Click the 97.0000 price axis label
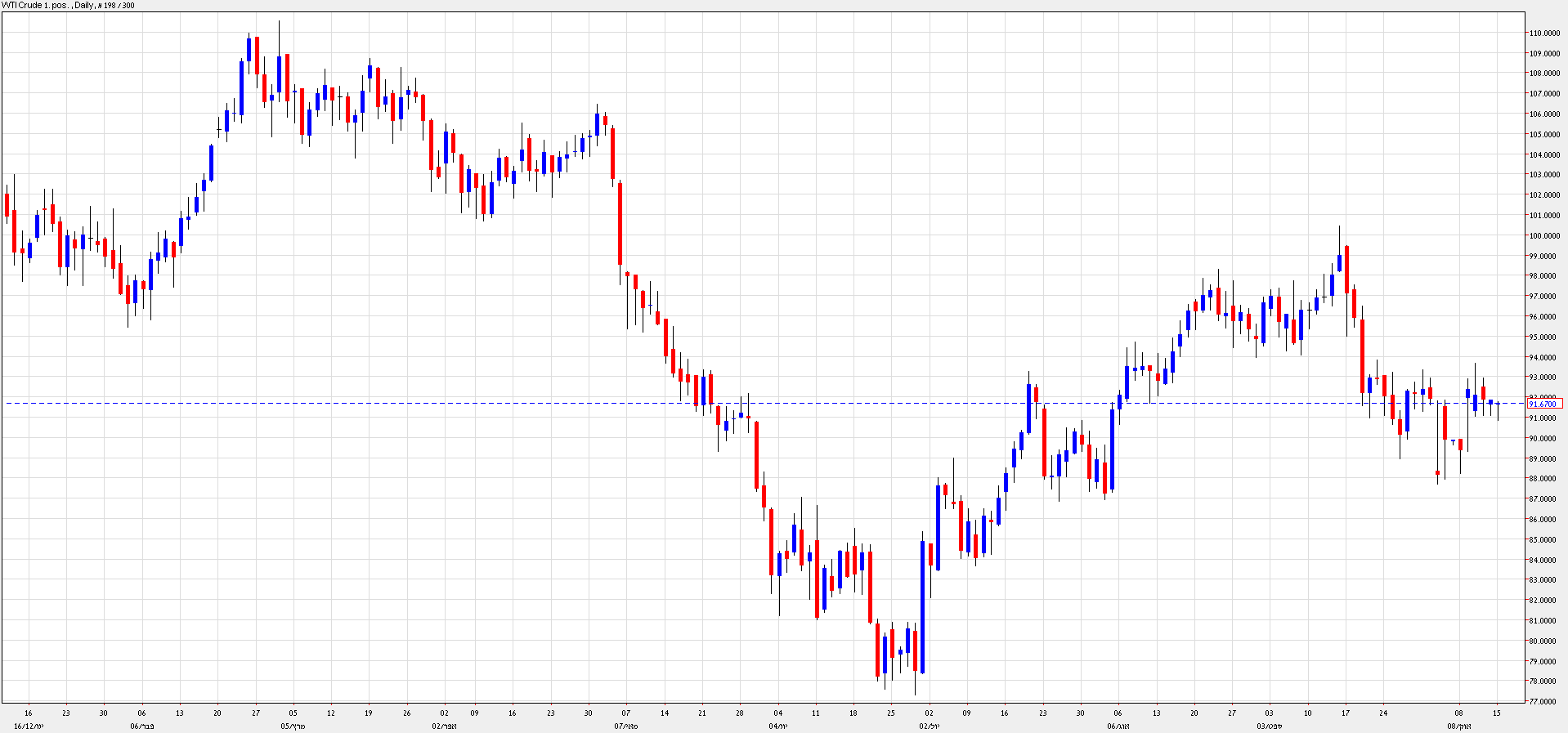This screenshot has width=1568, height=733. point(1544,297)
